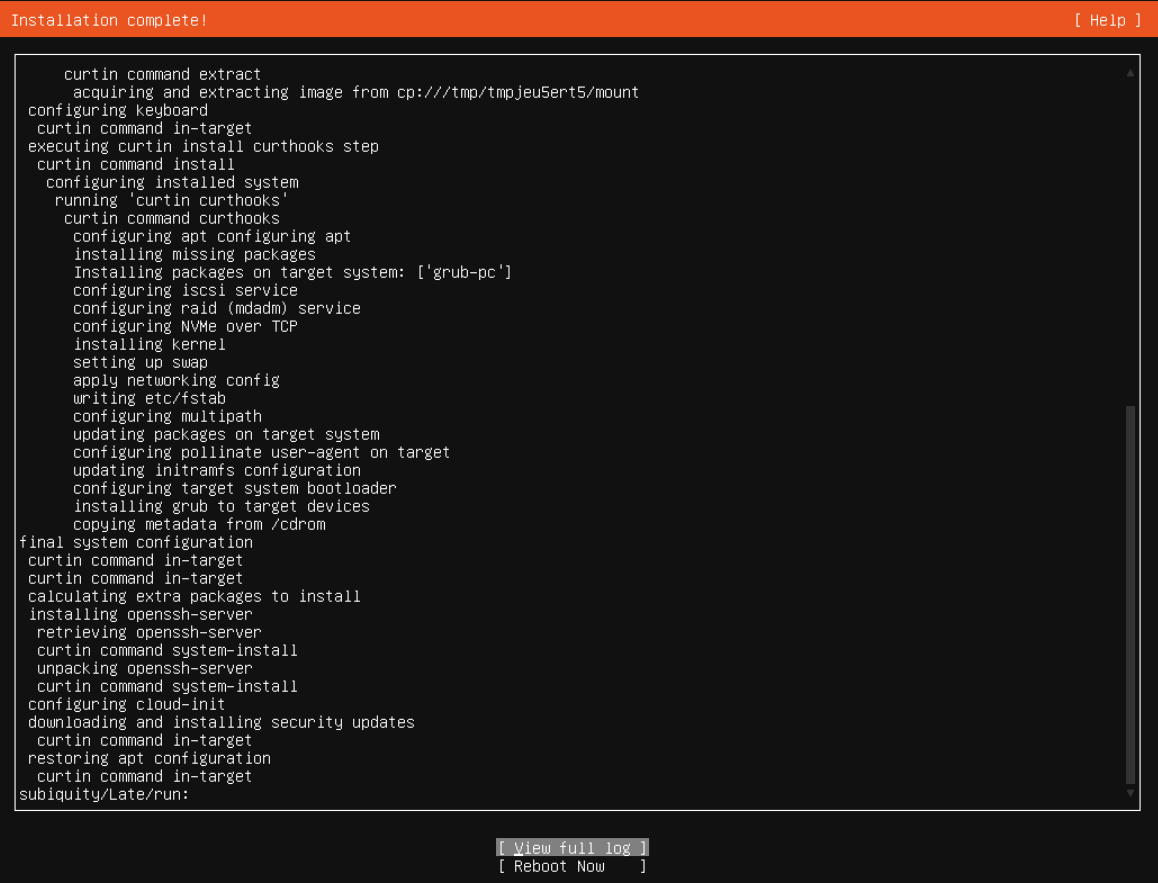Click the "acquiring and extracting image" line
The height and width of the screenshot is (883, 1158).
pos(356,92)
